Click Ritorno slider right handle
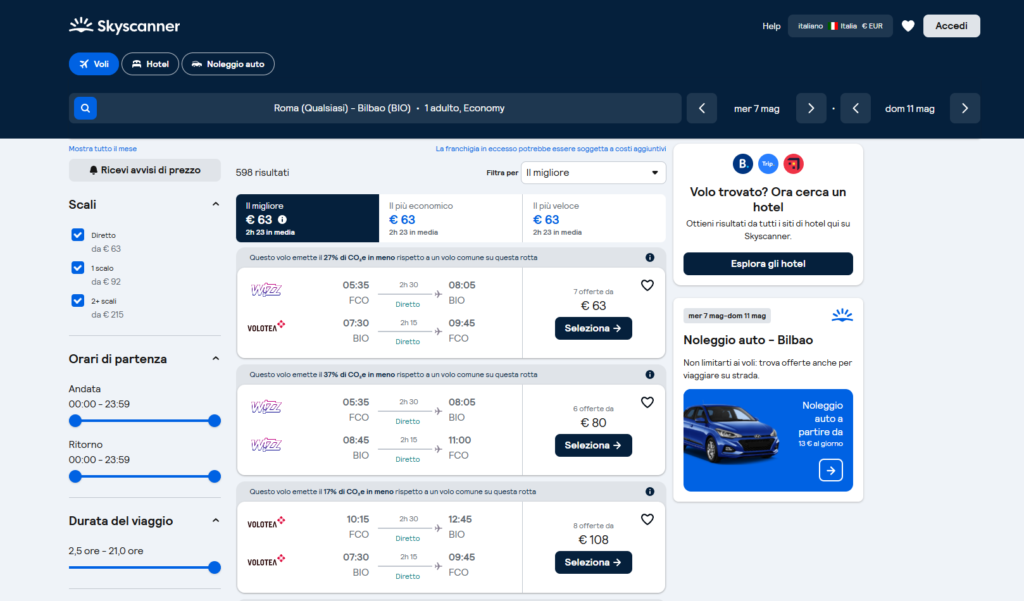The width and height of the screenshot is (1024, 601). pos(214,476)
